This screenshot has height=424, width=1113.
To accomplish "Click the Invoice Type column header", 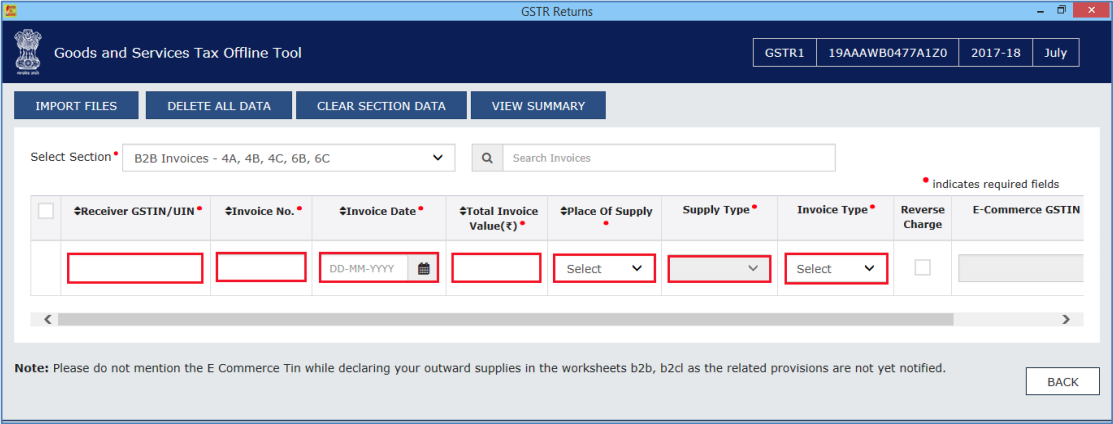I will point(832,210).
